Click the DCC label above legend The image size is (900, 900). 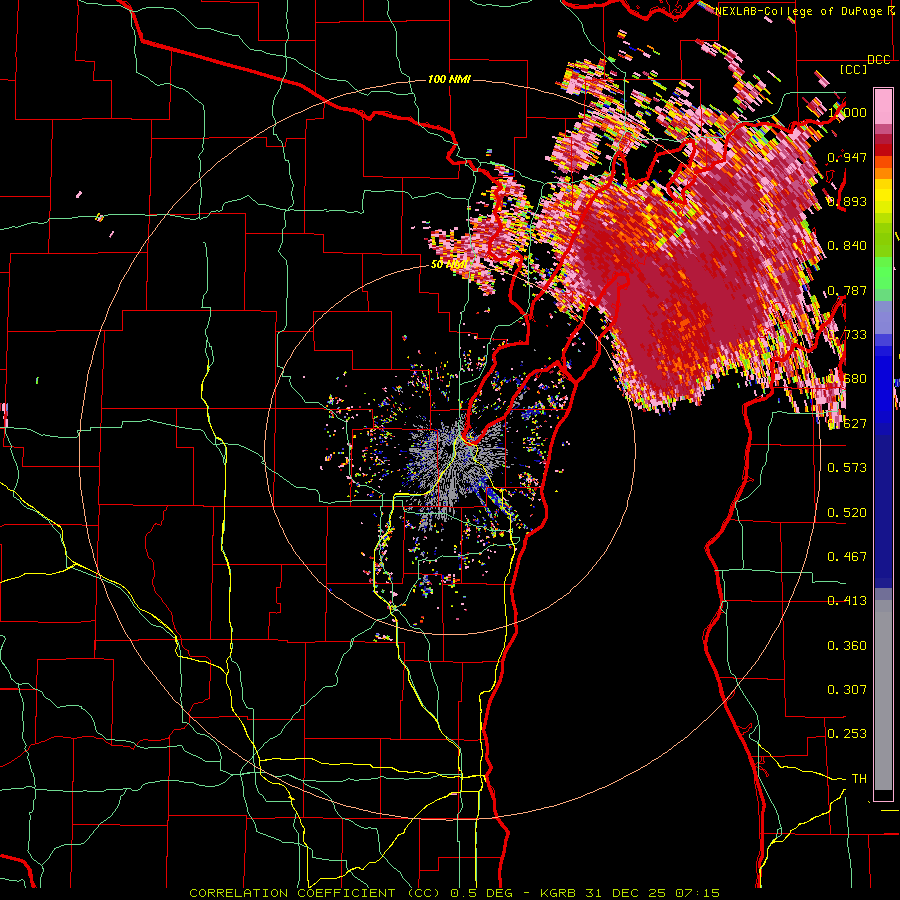click(x=879, y=60)
